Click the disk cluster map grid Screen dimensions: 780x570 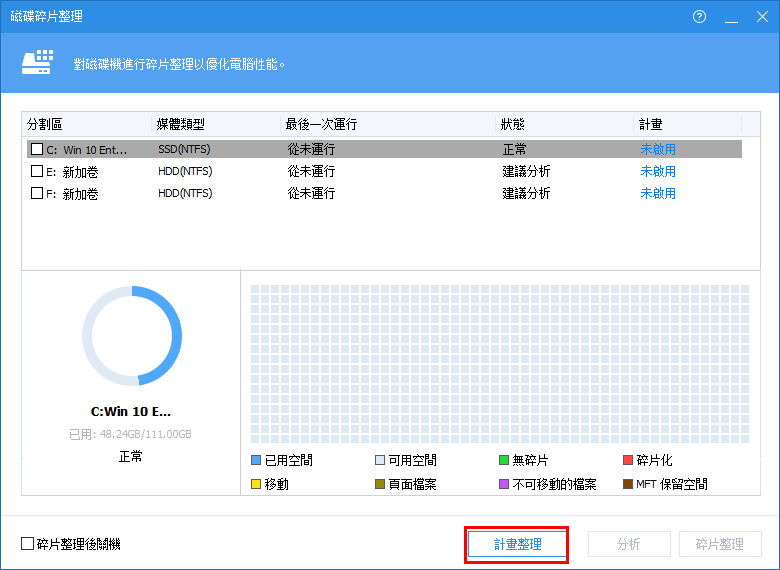(x=499, y=364)
